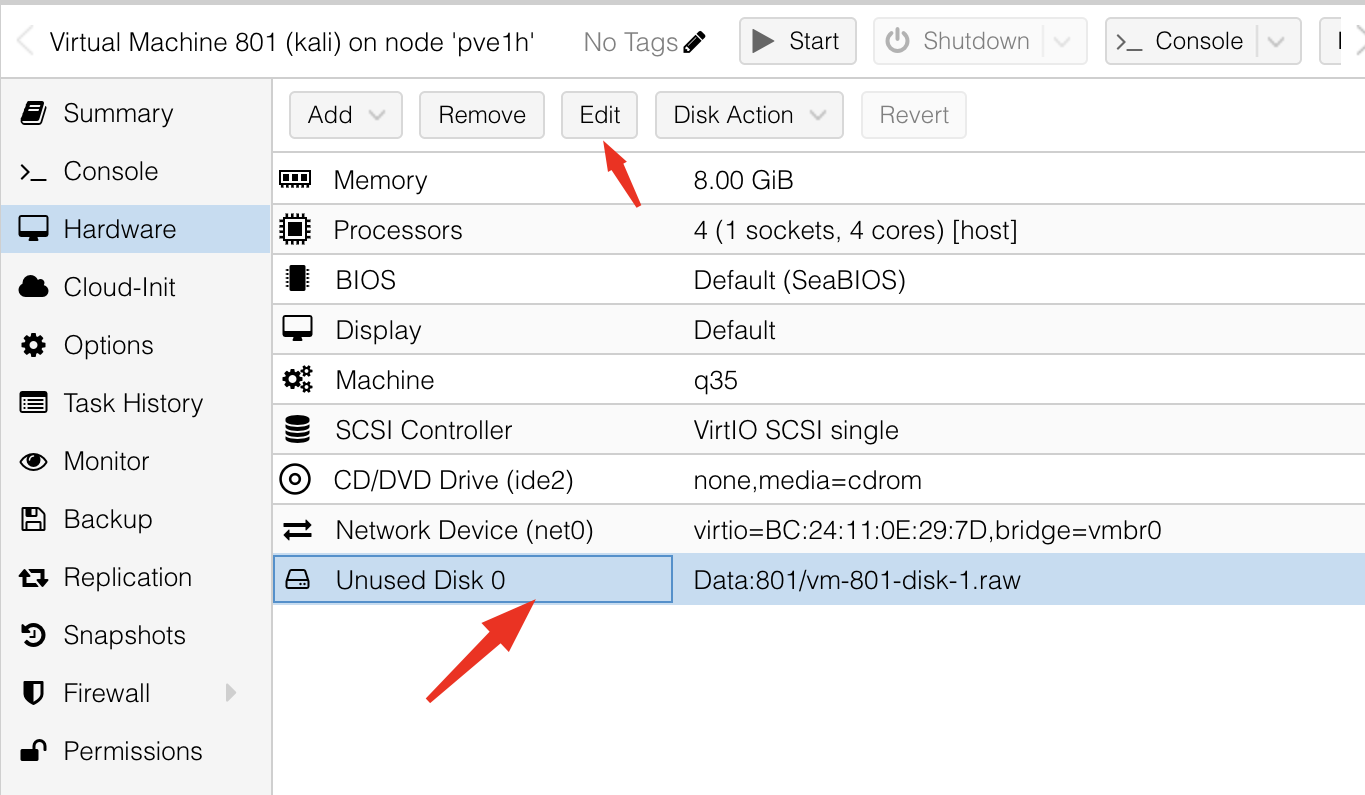1365x795 pixels.
Task: Click the pencil icon to edit tags
Action: tap(694, 42)
